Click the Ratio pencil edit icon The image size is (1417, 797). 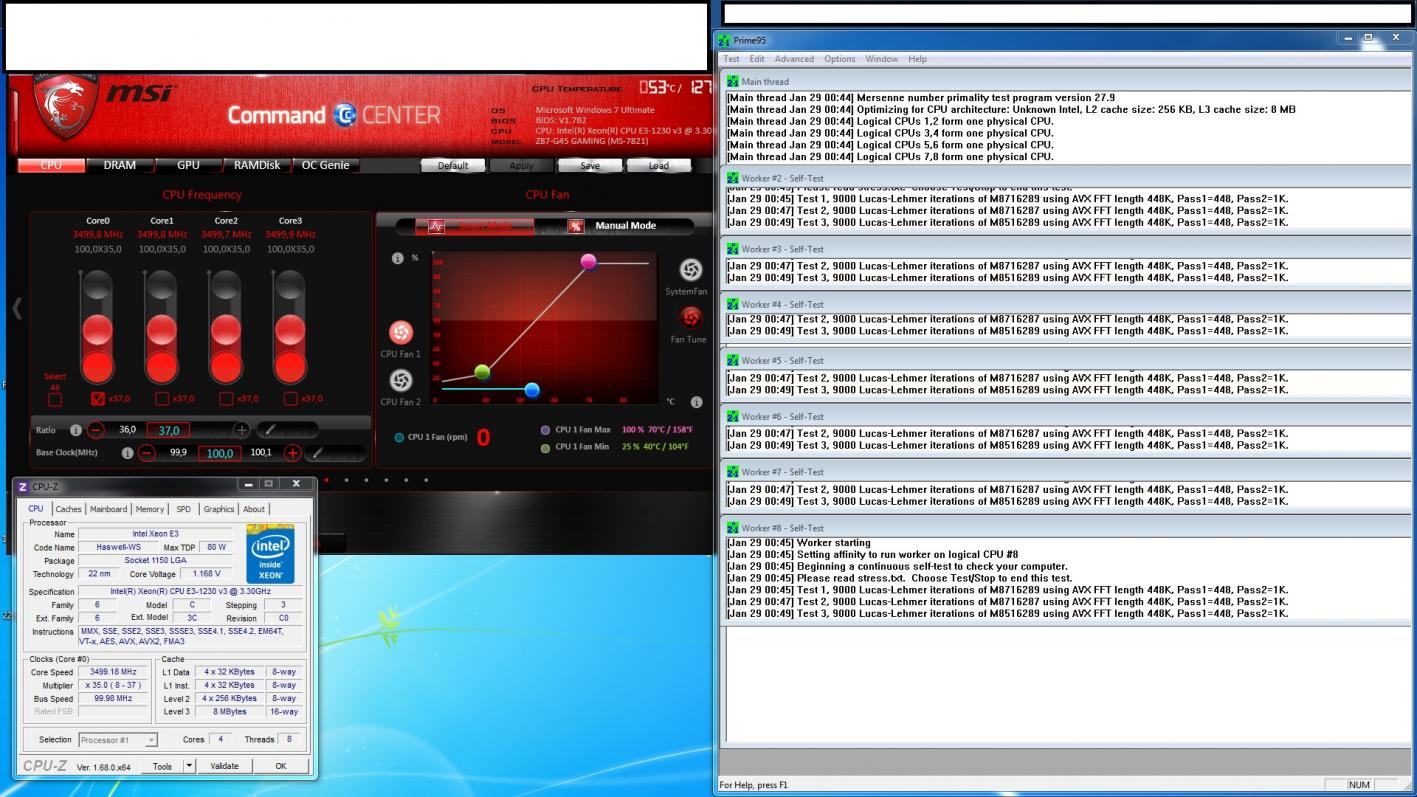tap(270, 430)
